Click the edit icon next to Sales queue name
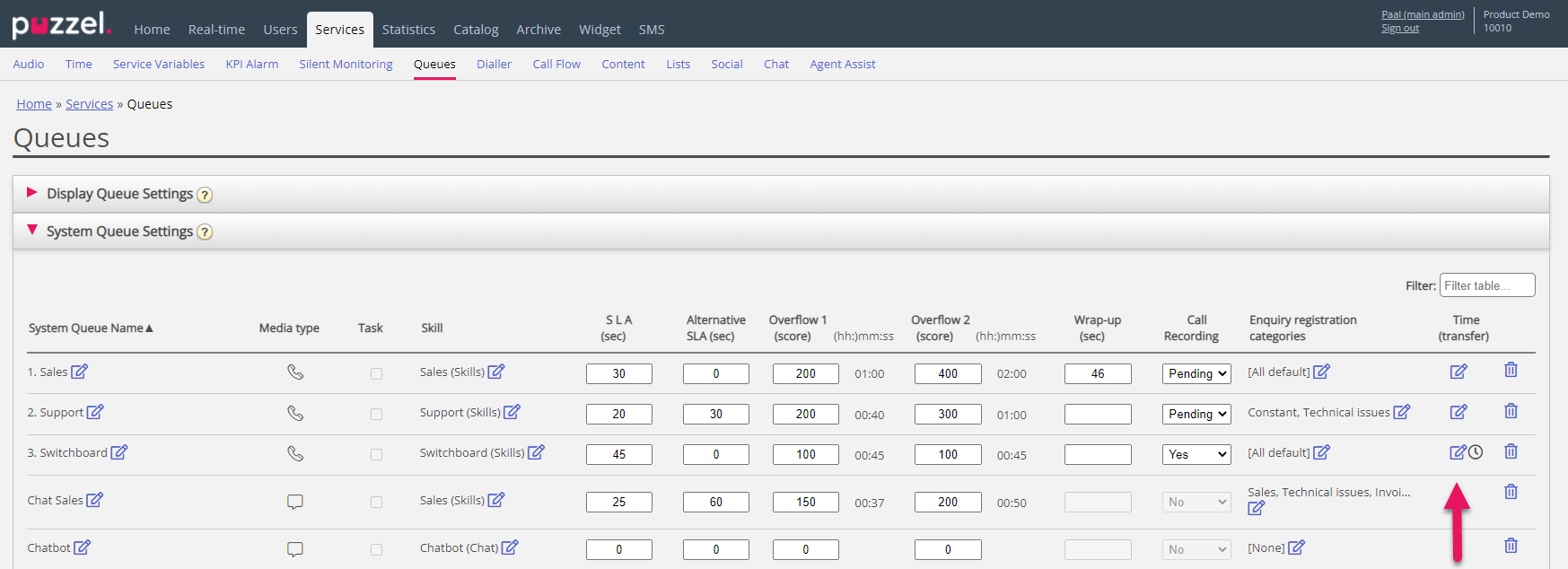Viewport: 1568px width, 569px height. (80, 372)
